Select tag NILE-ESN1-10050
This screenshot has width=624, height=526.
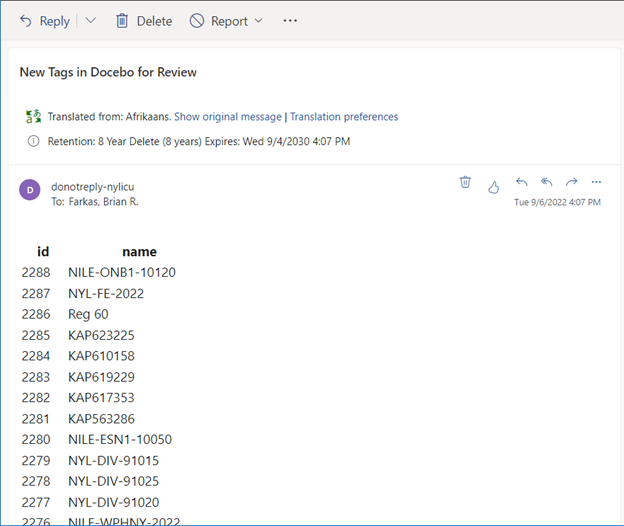coord(120,440)
